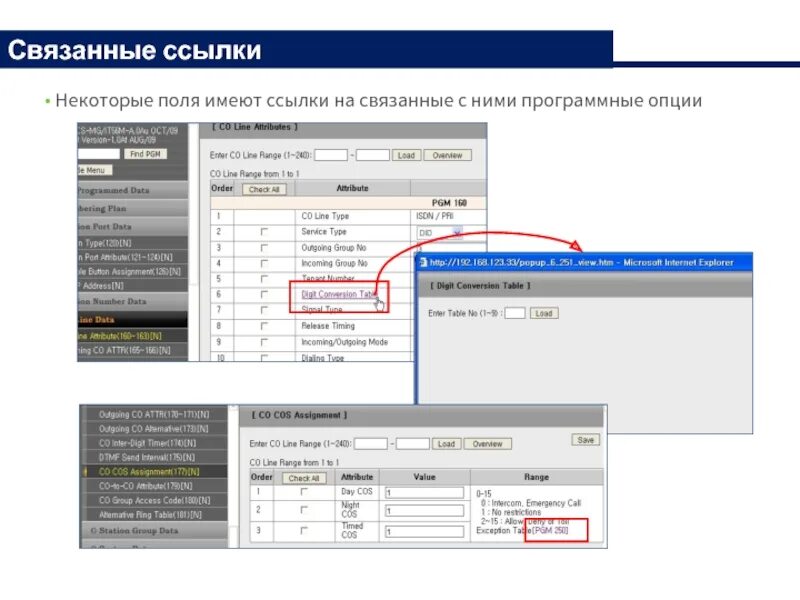Open the Service Type DID dropdown
Screen dimensions: 800x600
[x=440, y=233]
